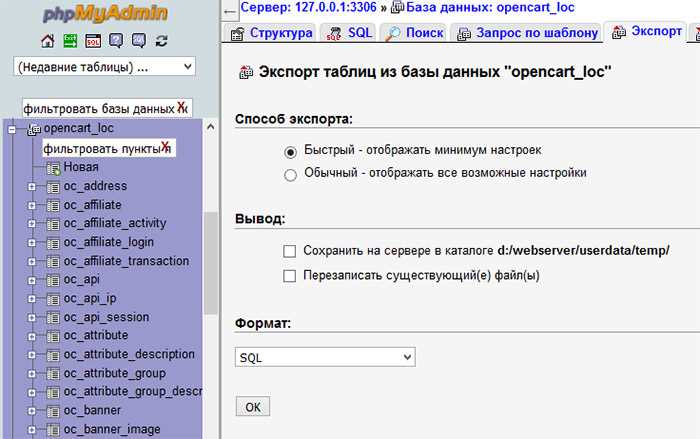
Task: Click the opencart_loc database icon in tree
Action: tap(34, 129)
